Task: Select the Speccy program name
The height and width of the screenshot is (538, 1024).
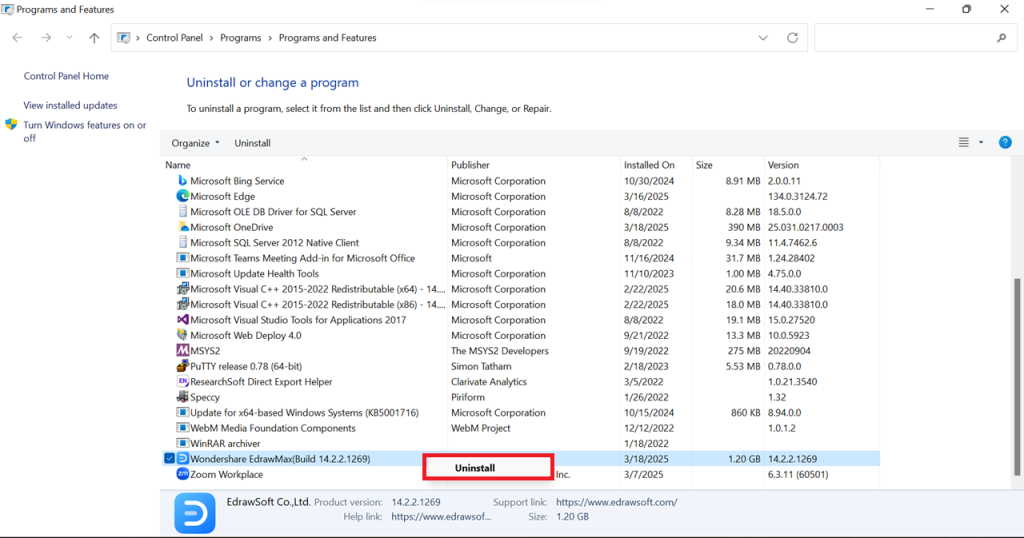Action: [x=205, y=397]
